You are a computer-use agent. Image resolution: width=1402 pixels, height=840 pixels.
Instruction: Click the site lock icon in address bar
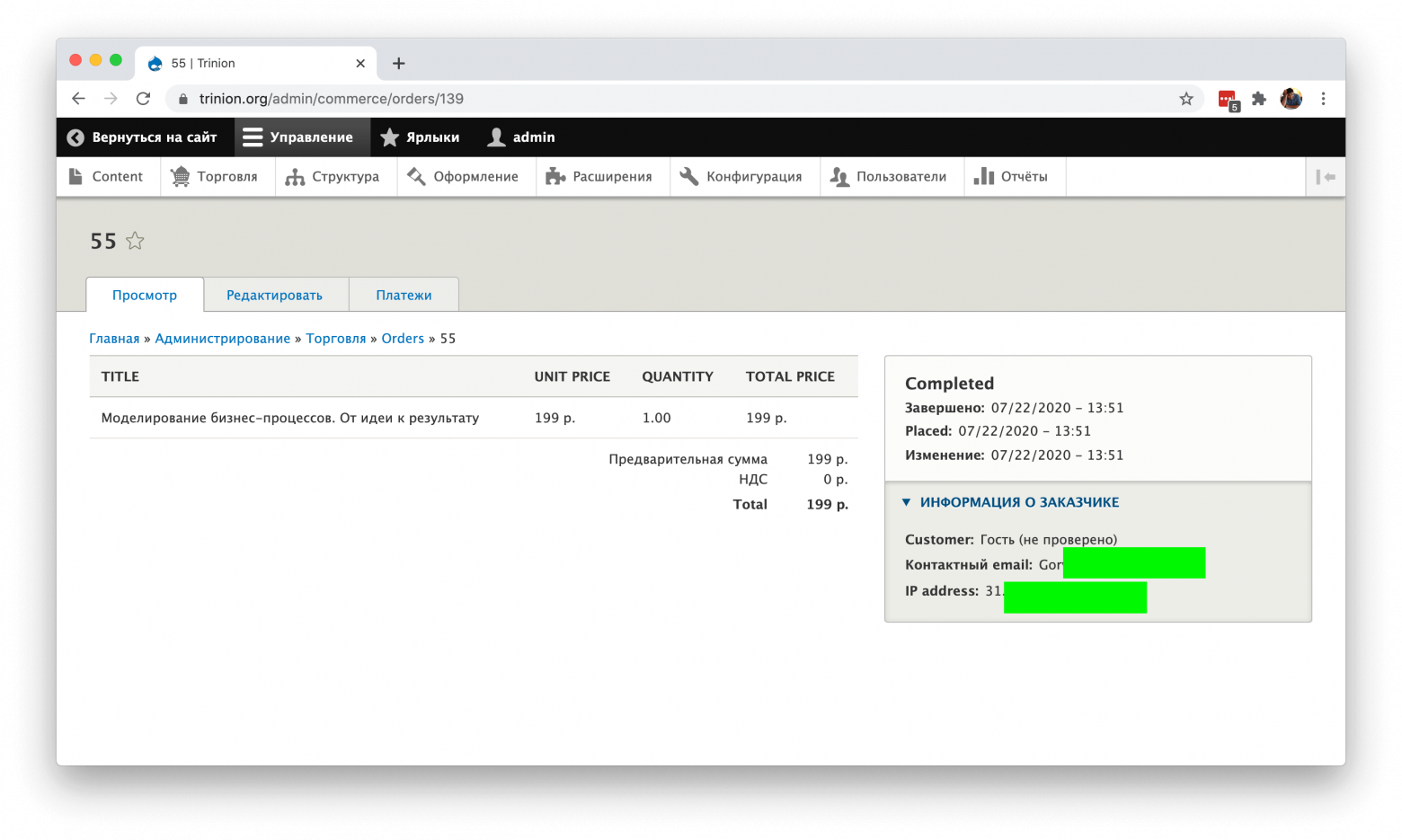[182, 99]
